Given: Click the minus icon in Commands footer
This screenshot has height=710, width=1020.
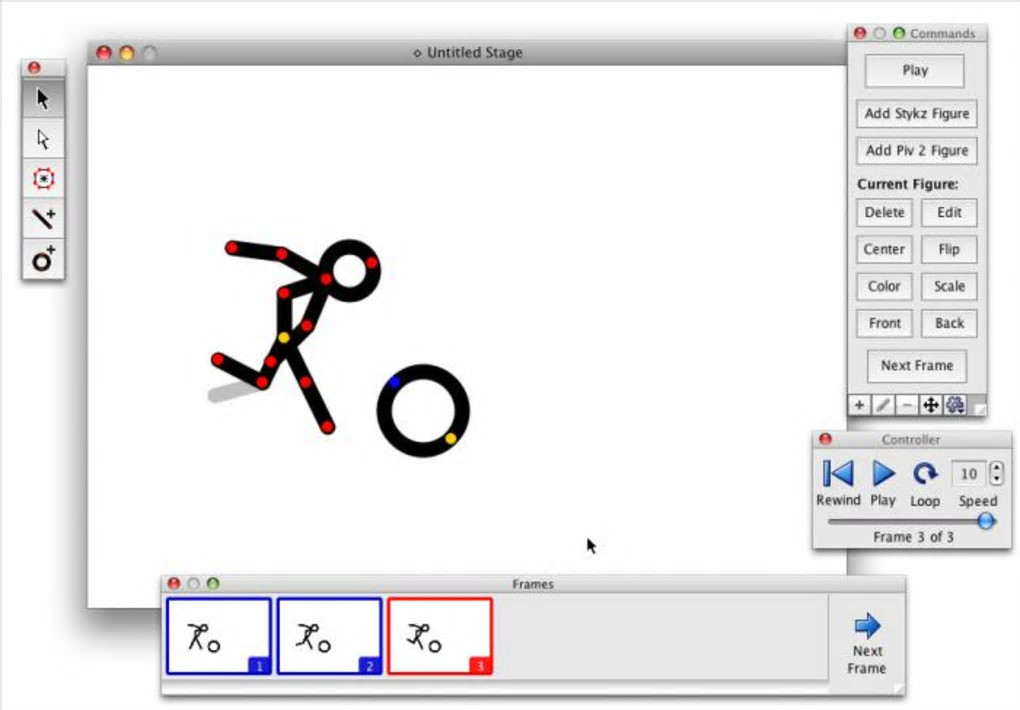Looking at the screenshot, I should click(x=907, y=405).
